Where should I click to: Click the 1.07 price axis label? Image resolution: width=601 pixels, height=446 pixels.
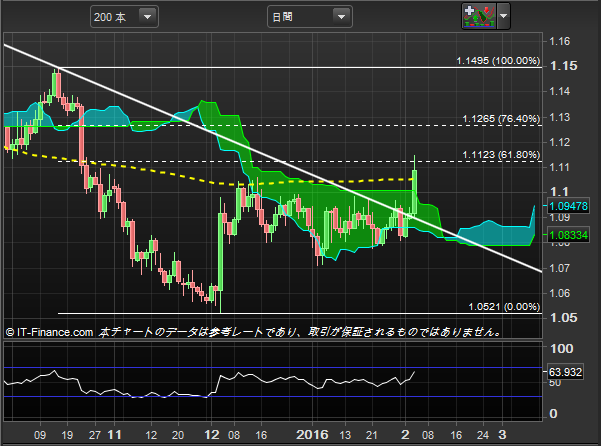tap(560, 268)
